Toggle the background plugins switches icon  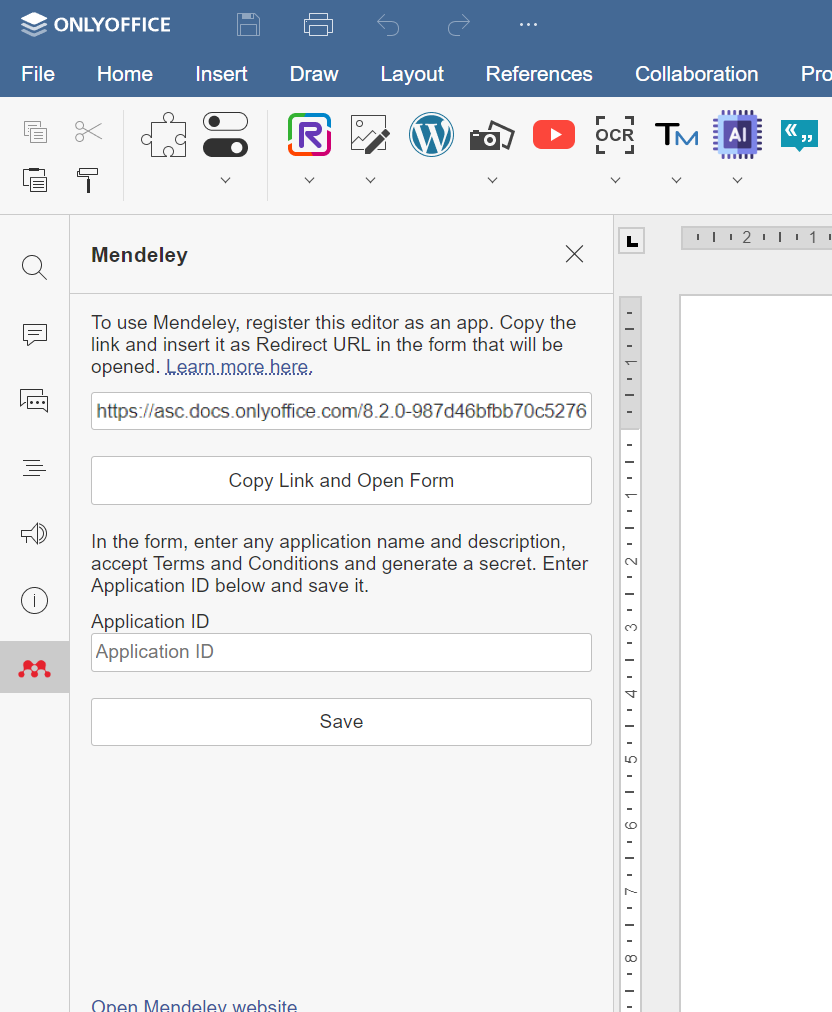(225, 135)
